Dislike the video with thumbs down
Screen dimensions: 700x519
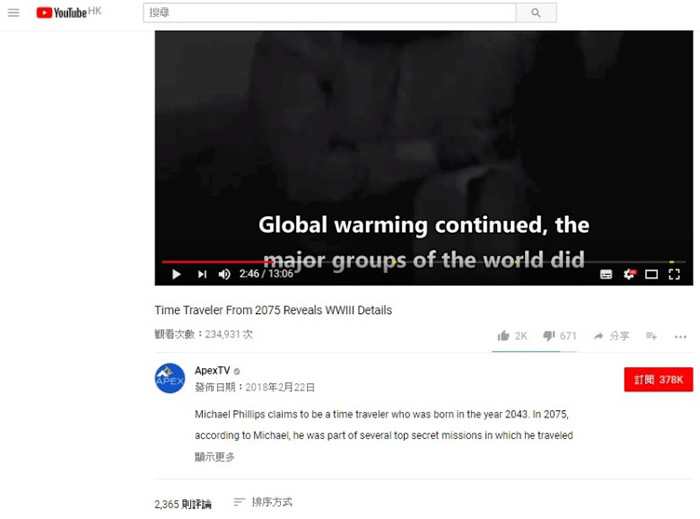pyautogui.click(x=559, y=336)
